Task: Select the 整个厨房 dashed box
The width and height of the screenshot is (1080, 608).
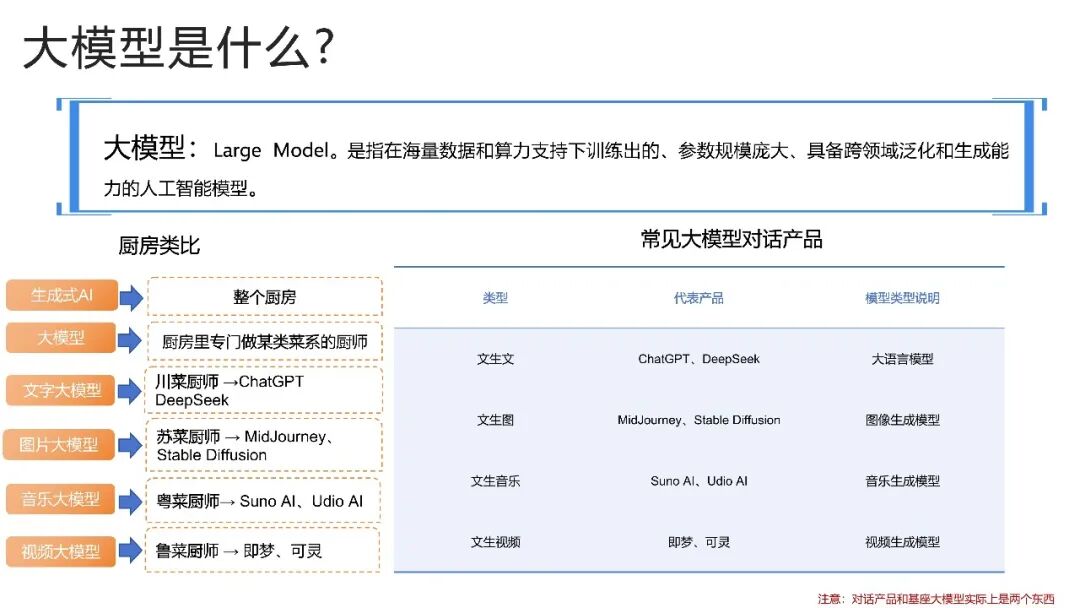Action: (264, 297)
